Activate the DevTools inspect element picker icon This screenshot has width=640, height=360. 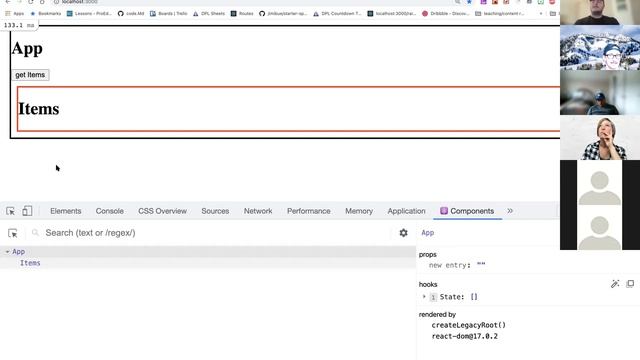point(11,211)
